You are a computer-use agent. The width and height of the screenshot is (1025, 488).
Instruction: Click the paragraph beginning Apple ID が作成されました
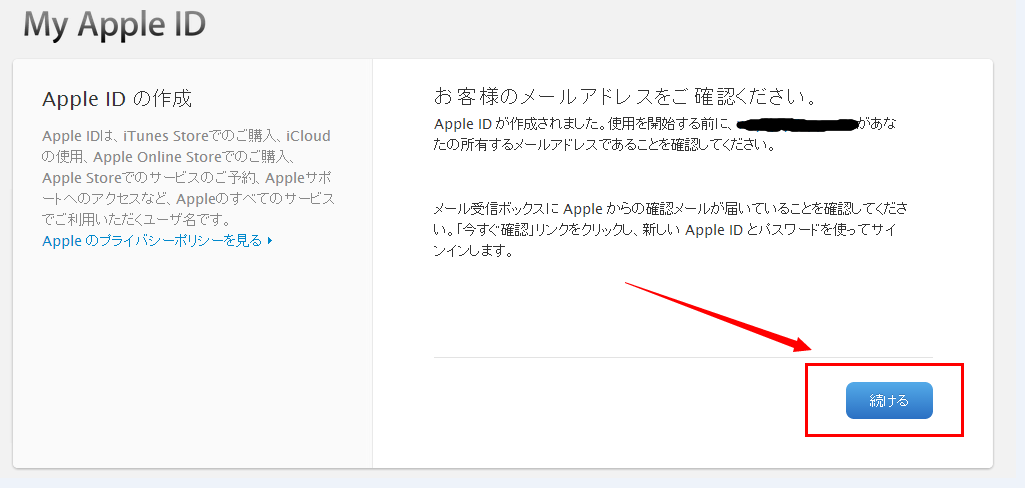tap(665, 135)
